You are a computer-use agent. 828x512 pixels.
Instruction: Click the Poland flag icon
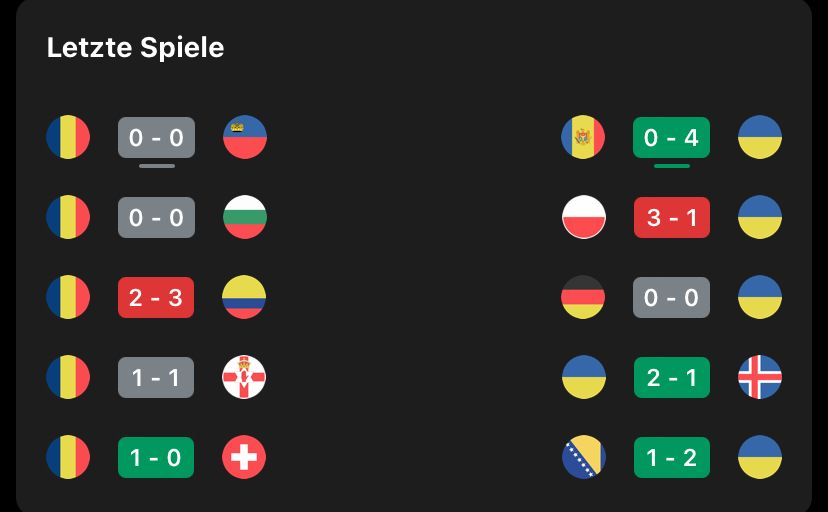coord(584,218)
